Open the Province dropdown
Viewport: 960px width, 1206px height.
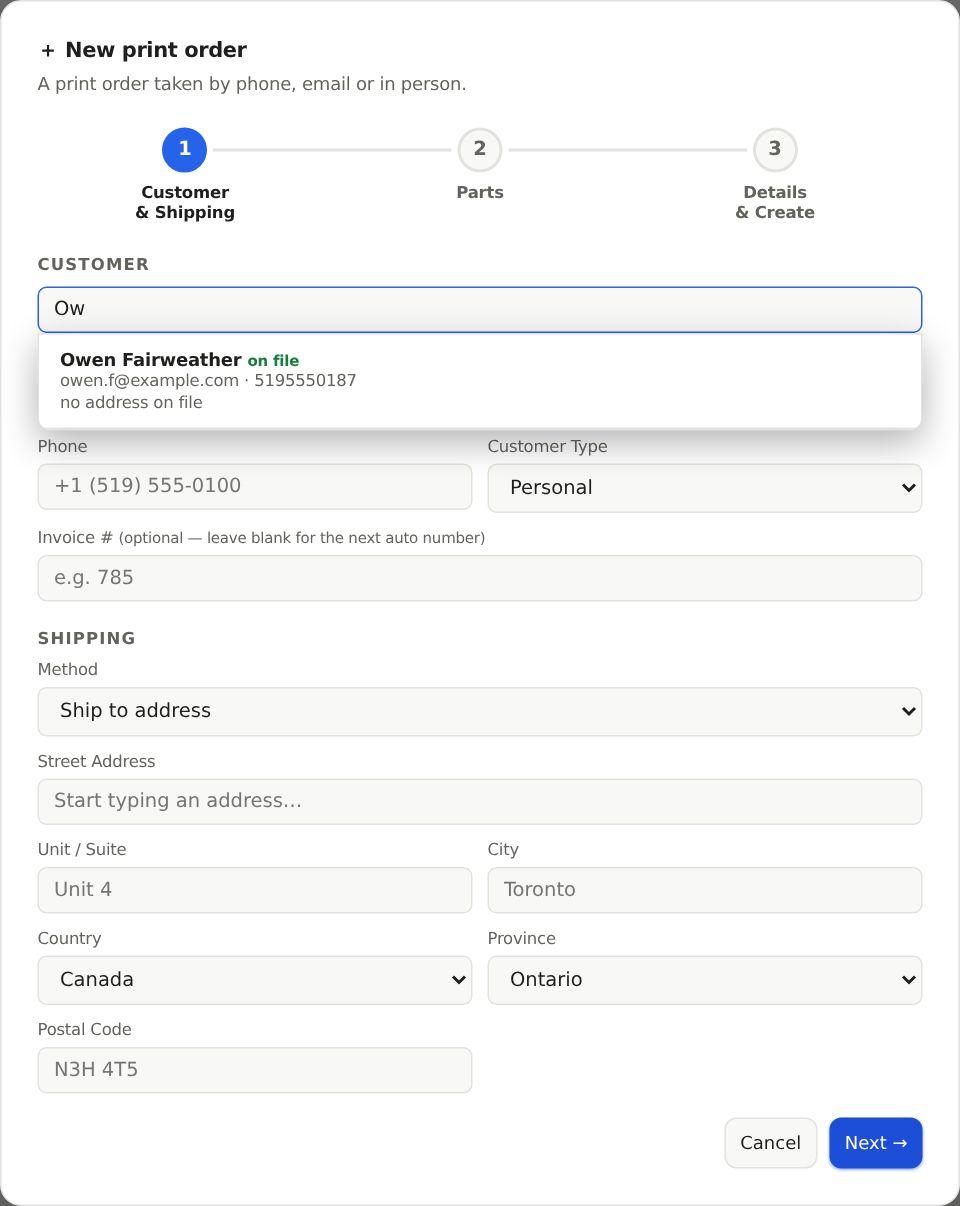pos(705,980)
